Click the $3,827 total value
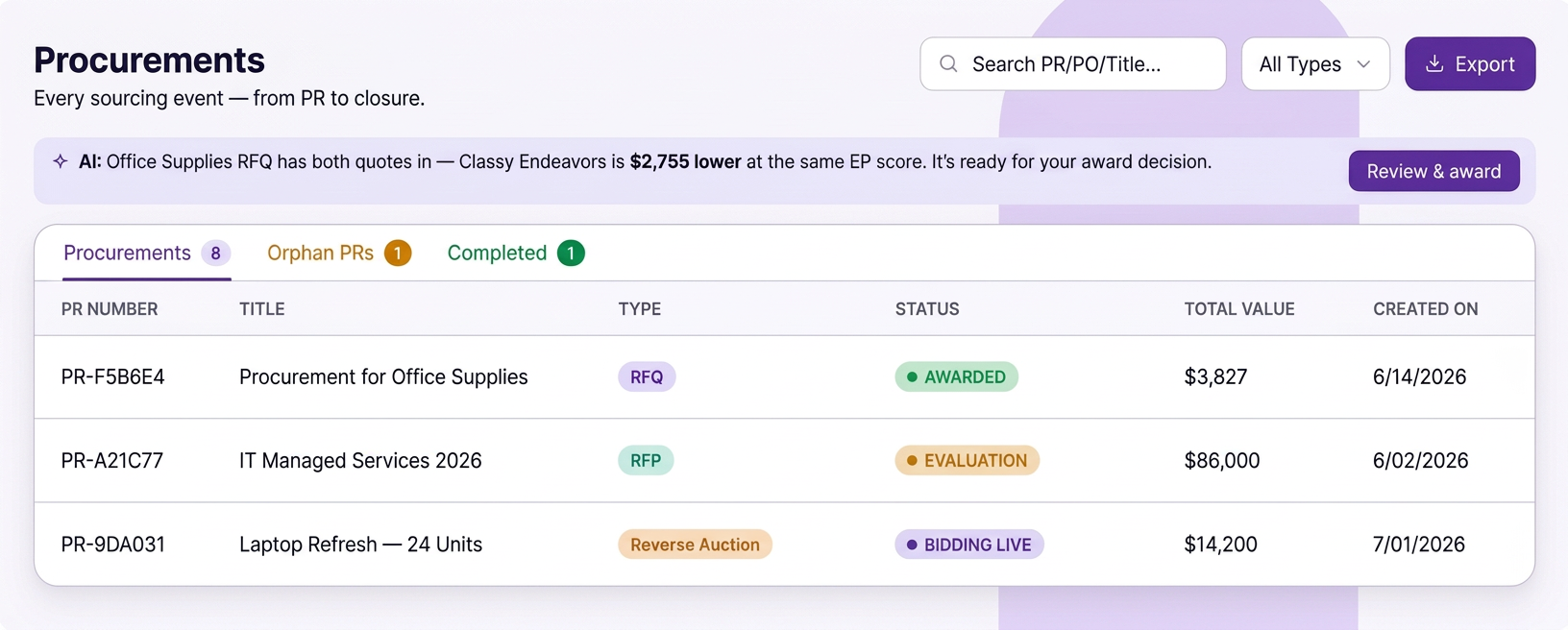The image size is (1568, 630). click(1215, 376)
